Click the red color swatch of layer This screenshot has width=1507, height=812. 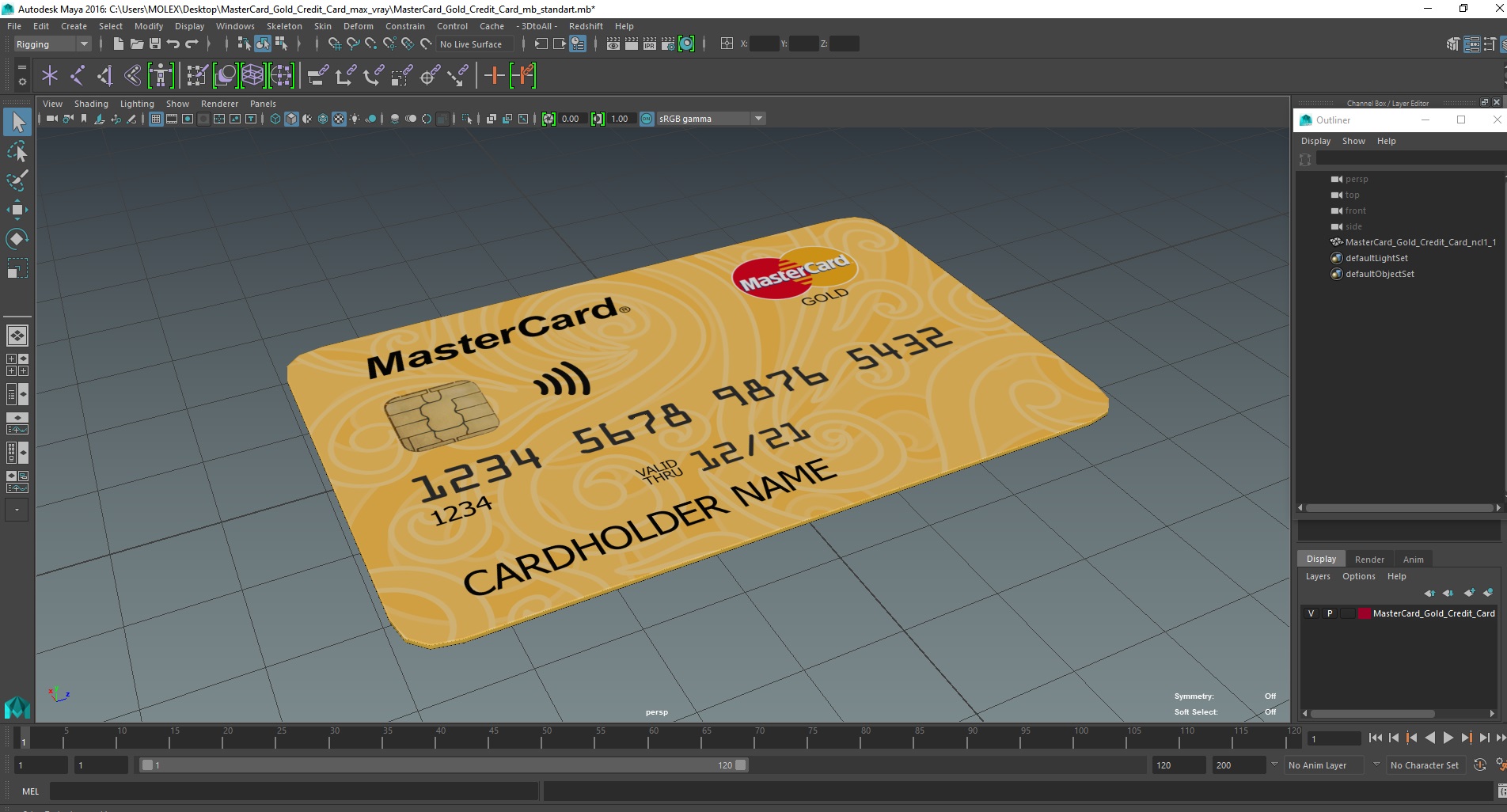[1365, 613]
